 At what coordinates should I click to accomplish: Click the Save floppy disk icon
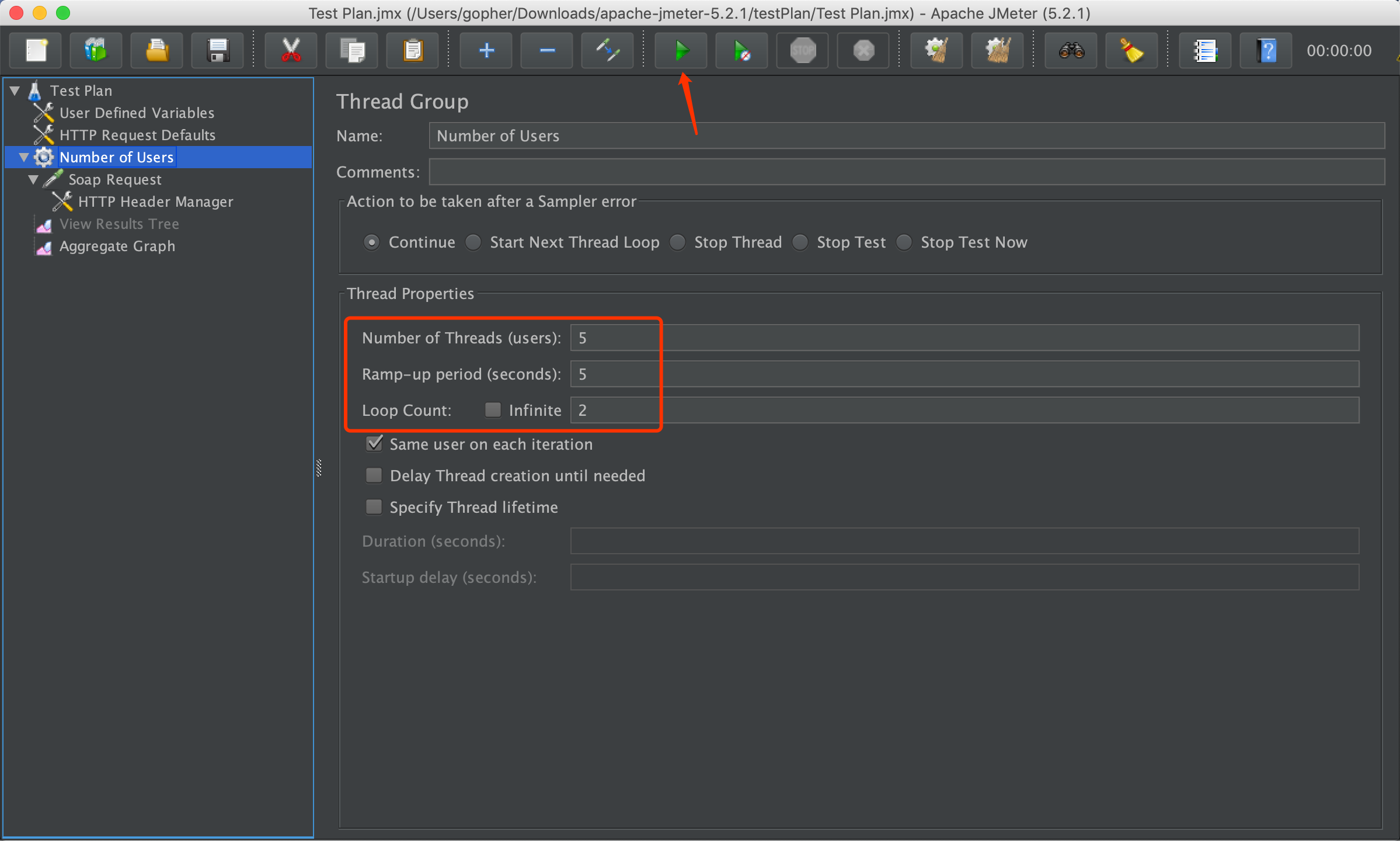218,51
